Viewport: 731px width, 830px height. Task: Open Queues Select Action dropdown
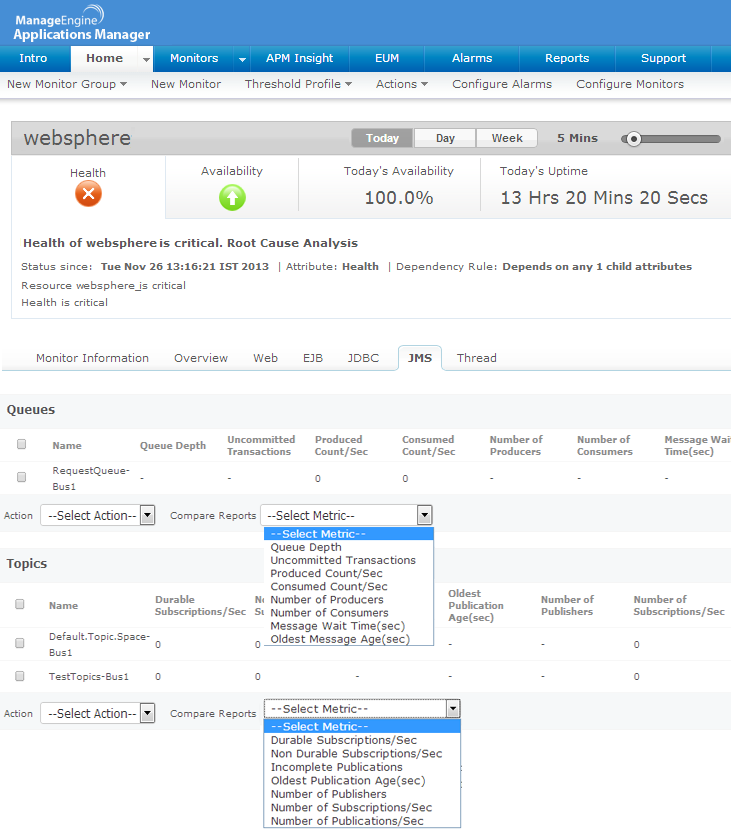tap(97, 515)
